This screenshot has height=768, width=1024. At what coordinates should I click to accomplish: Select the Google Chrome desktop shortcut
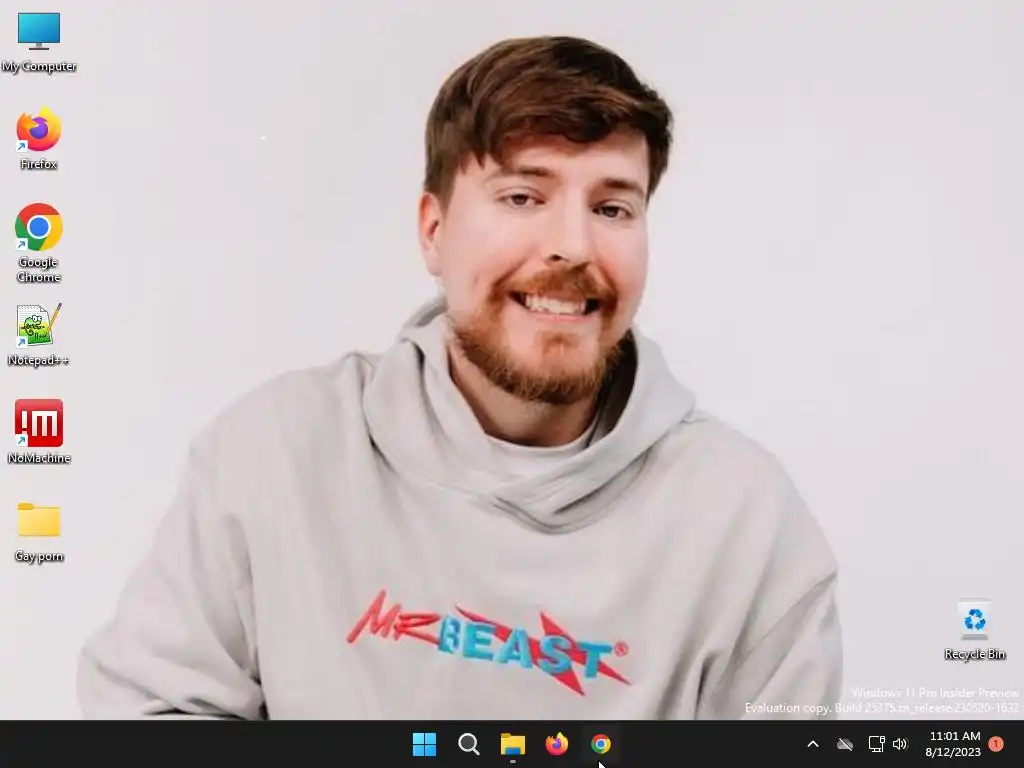(39, 243)
